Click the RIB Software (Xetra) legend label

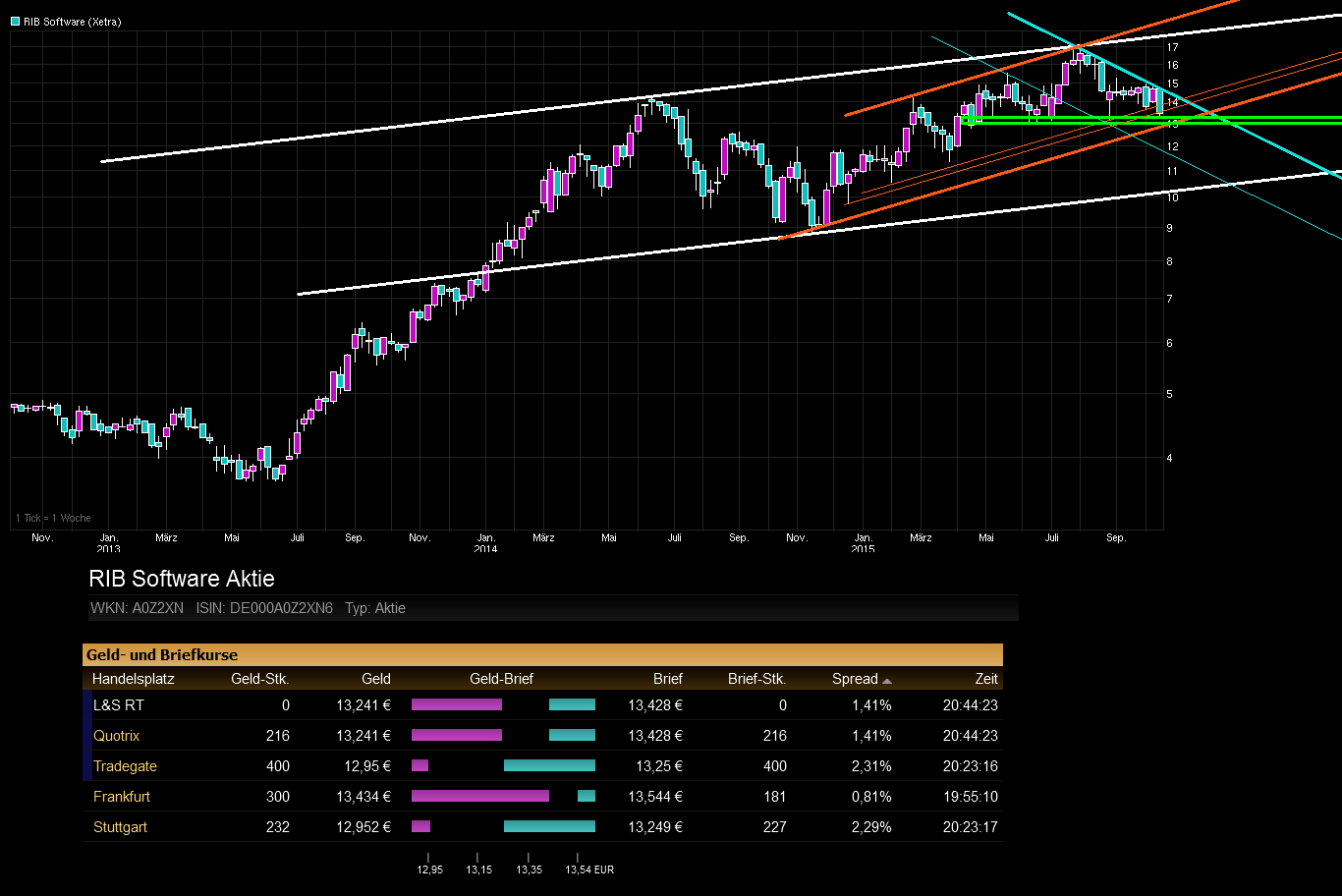[73, 22]
